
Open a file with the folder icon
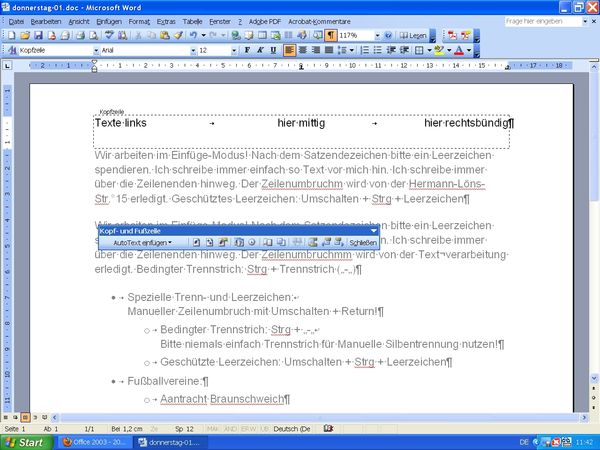pos(25,36)
